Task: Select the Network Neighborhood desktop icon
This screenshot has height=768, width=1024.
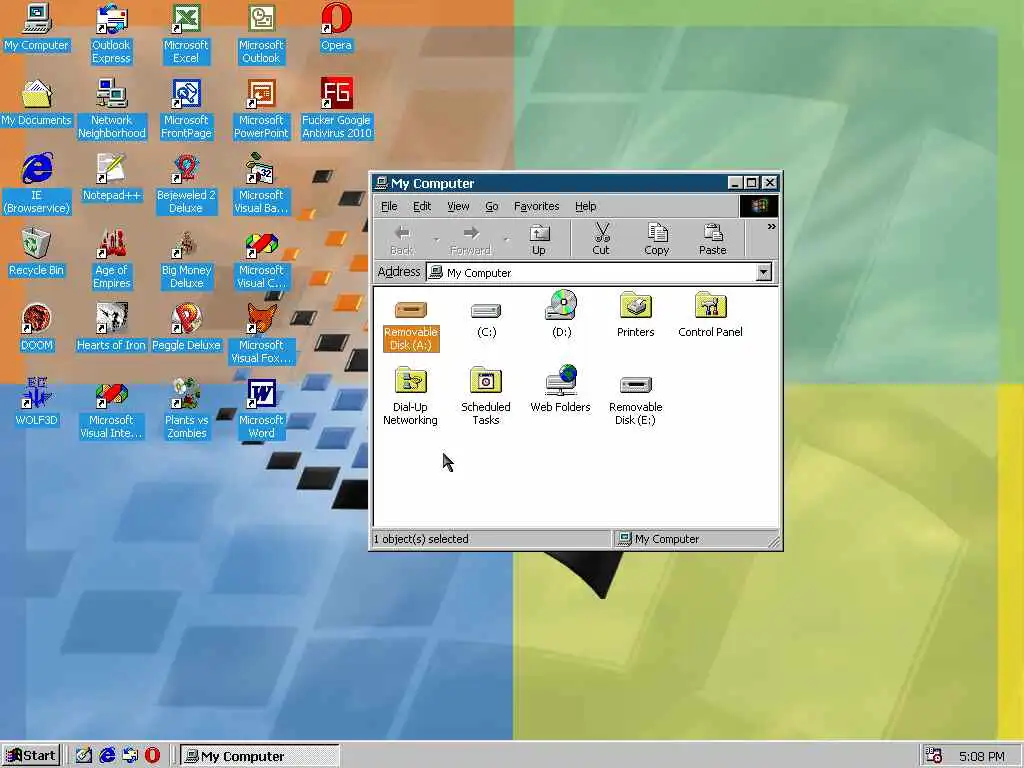Action: (112, 109)
